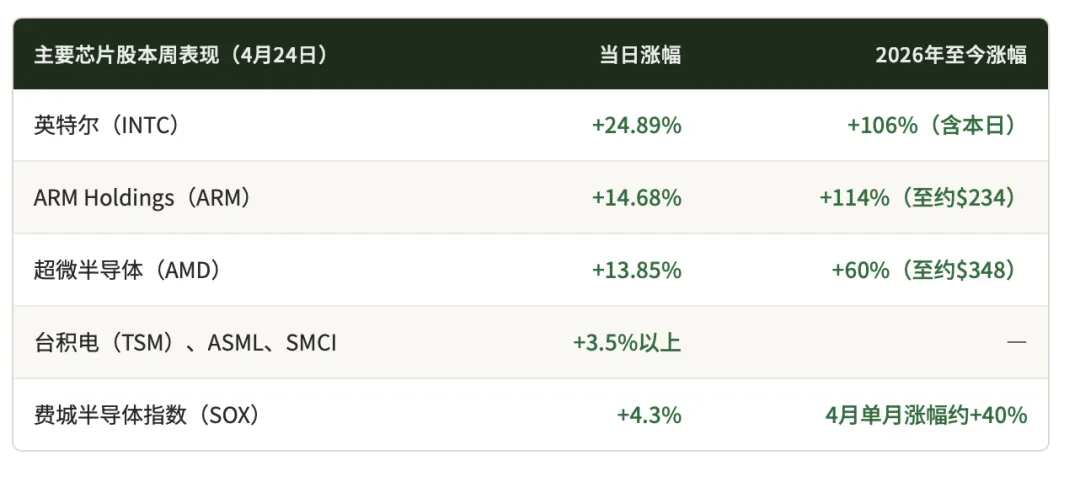Image resolution: width=1080 pixels, height=477 pixels.
Task: Select the +14.68% daily gain cell
Action: tap(636, 198)
